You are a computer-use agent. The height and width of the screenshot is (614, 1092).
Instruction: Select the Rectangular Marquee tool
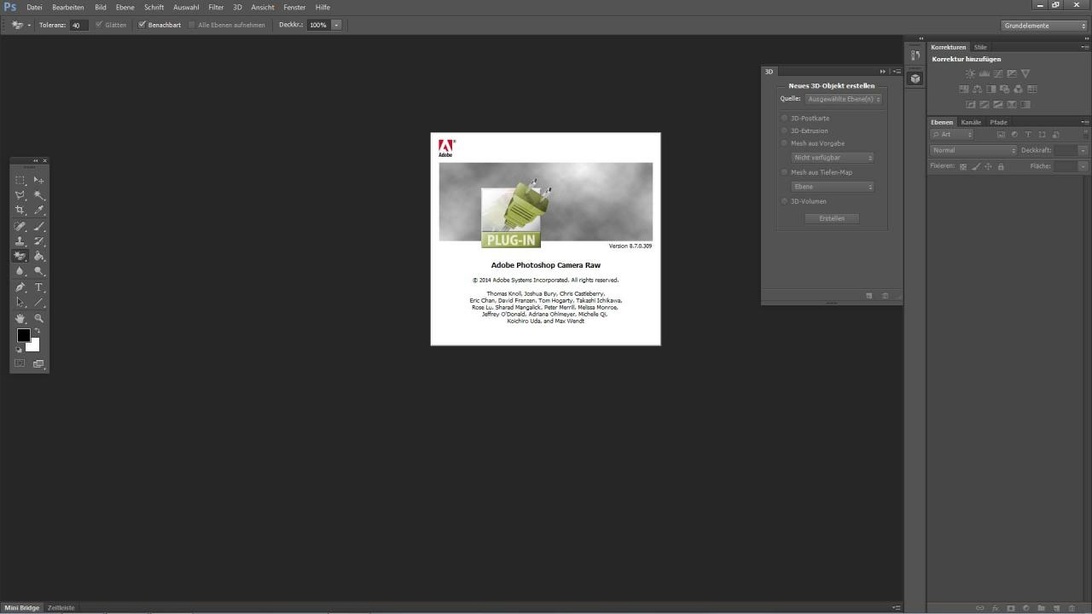click(20, 181)
